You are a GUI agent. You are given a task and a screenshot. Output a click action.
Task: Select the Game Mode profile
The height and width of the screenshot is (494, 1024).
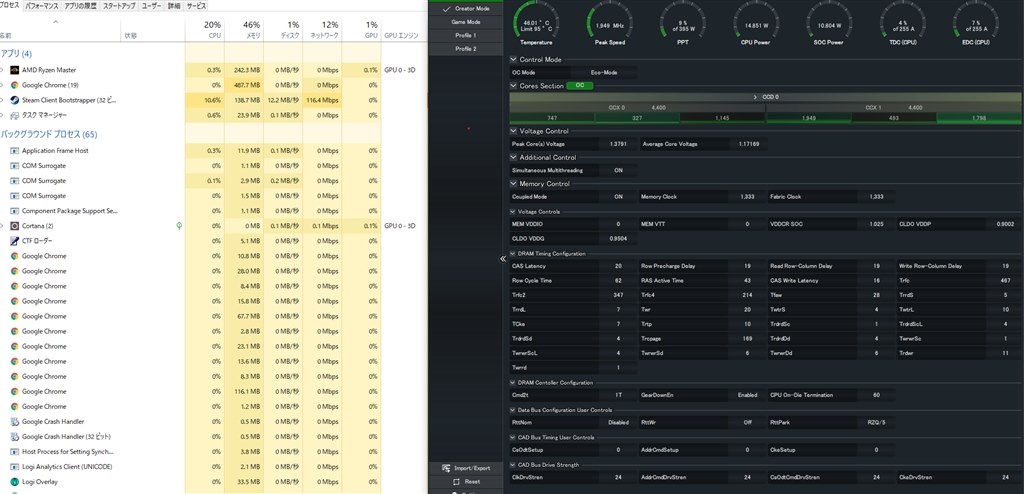click(x=466, y=22)
